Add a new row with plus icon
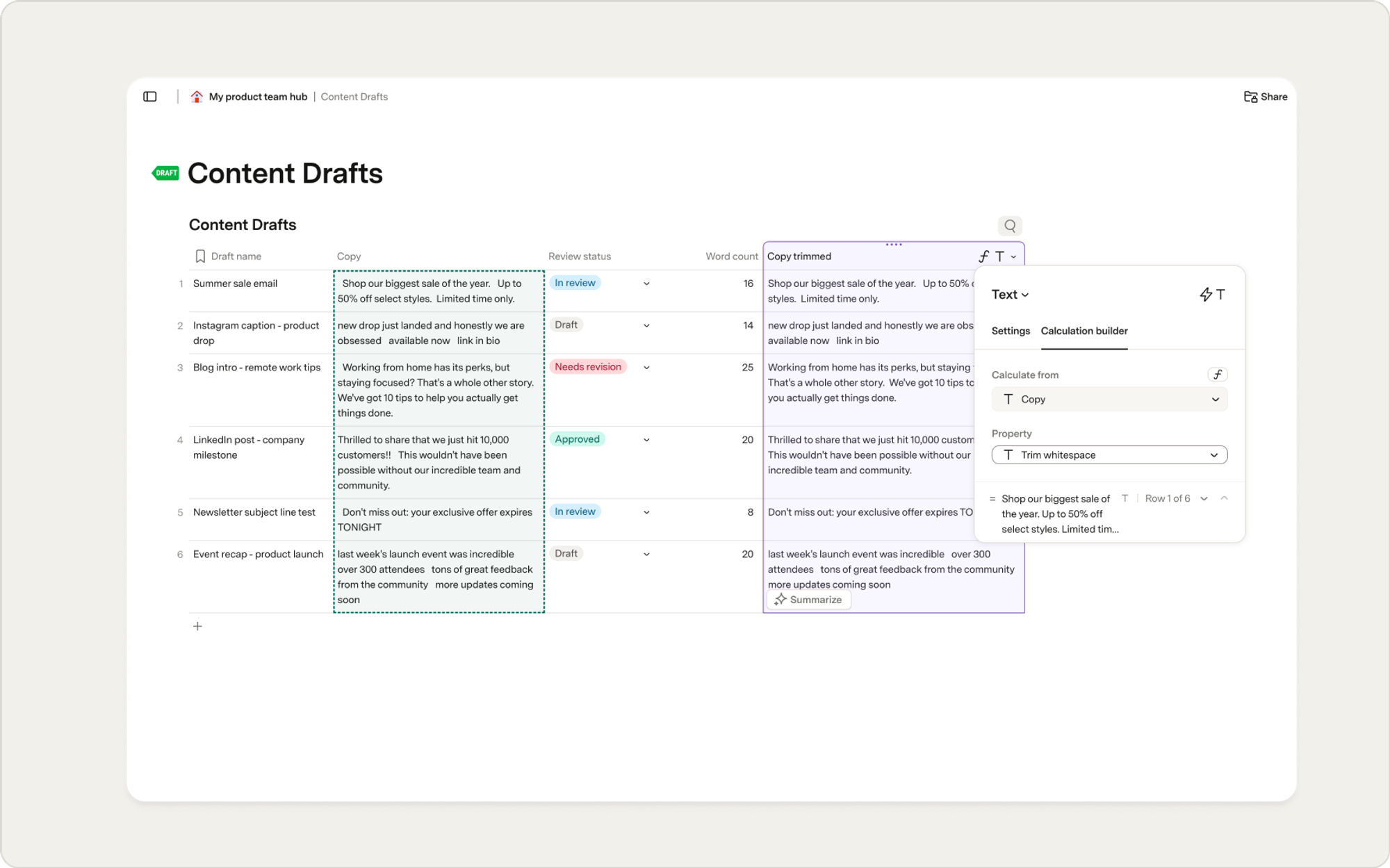Image resolution: width=1390 pixels, height=868 pixels. pos(197,626)
